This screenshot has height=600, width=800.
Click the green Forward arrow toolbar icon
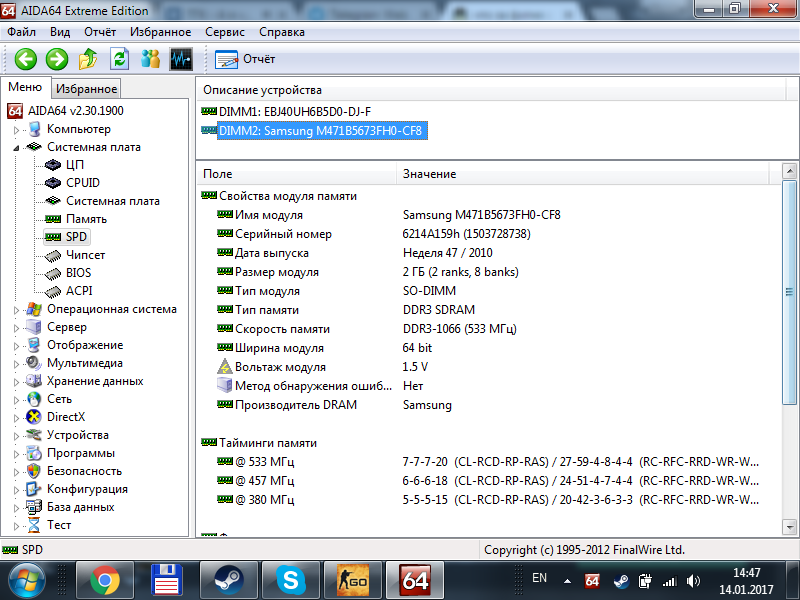pyautogui.click(x=57, y=59)
